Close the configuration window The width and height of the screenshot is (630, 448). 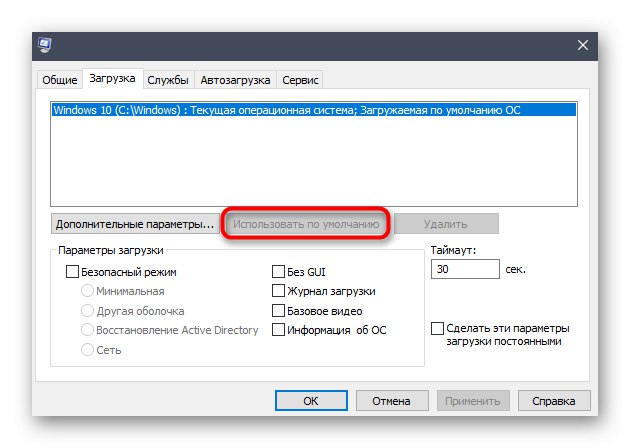583,45
